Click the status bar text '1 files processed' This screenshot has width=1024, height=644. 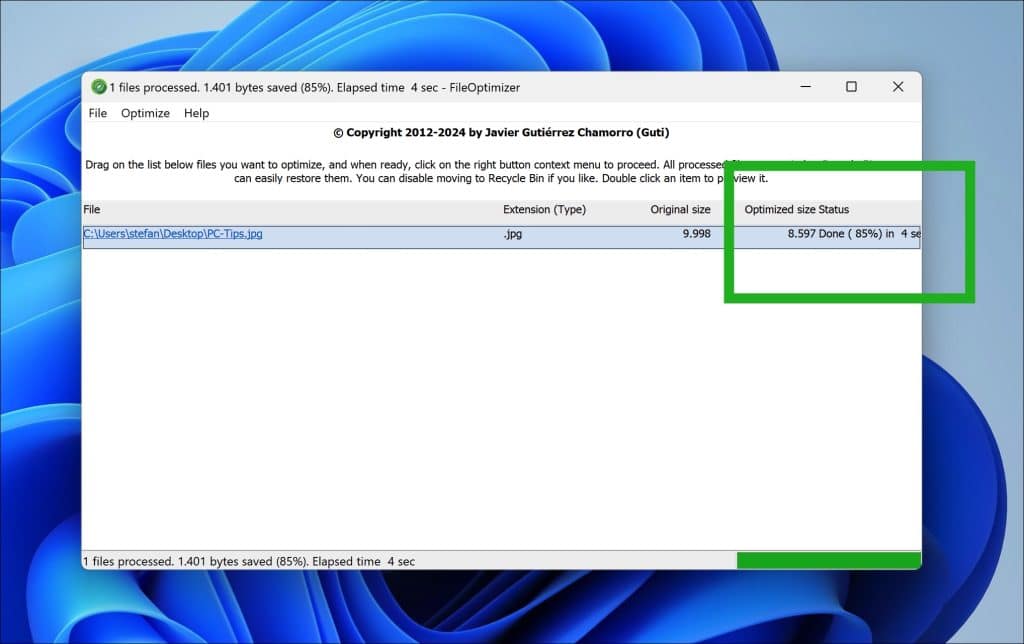(249, 562)
